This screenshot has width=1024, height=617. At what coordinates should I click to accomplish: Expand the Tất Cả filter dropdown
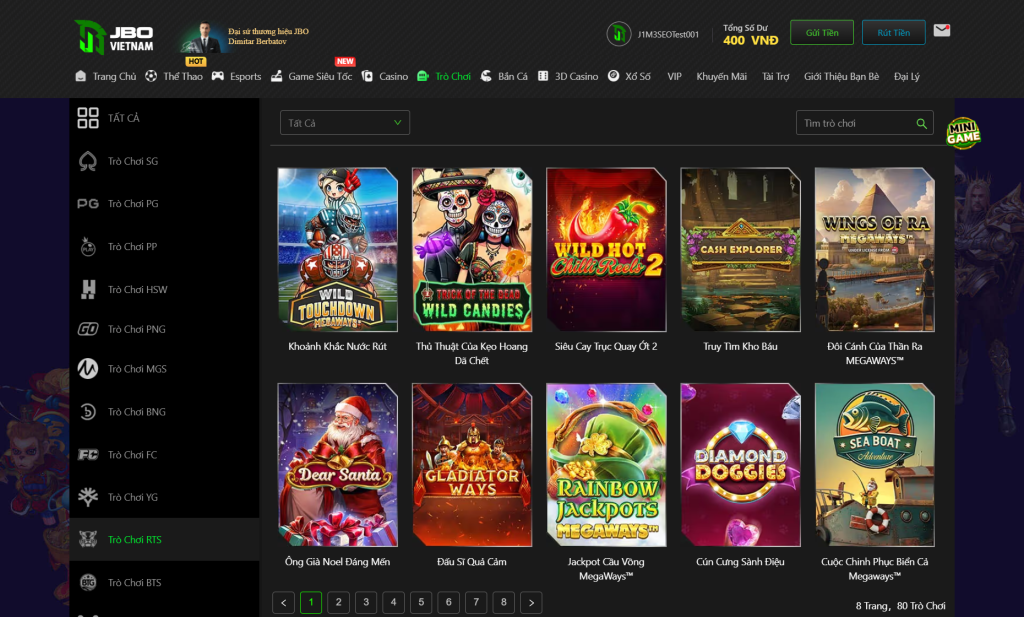coord(345,123)
